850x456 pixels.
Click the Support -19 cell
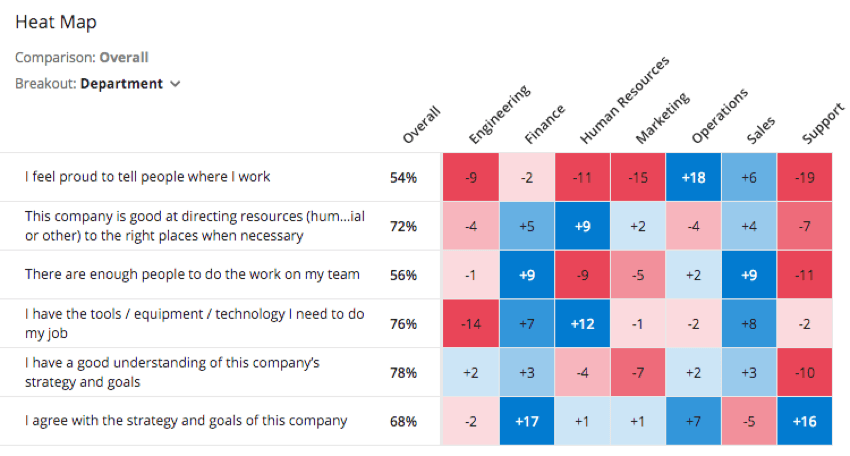[804, 177]
